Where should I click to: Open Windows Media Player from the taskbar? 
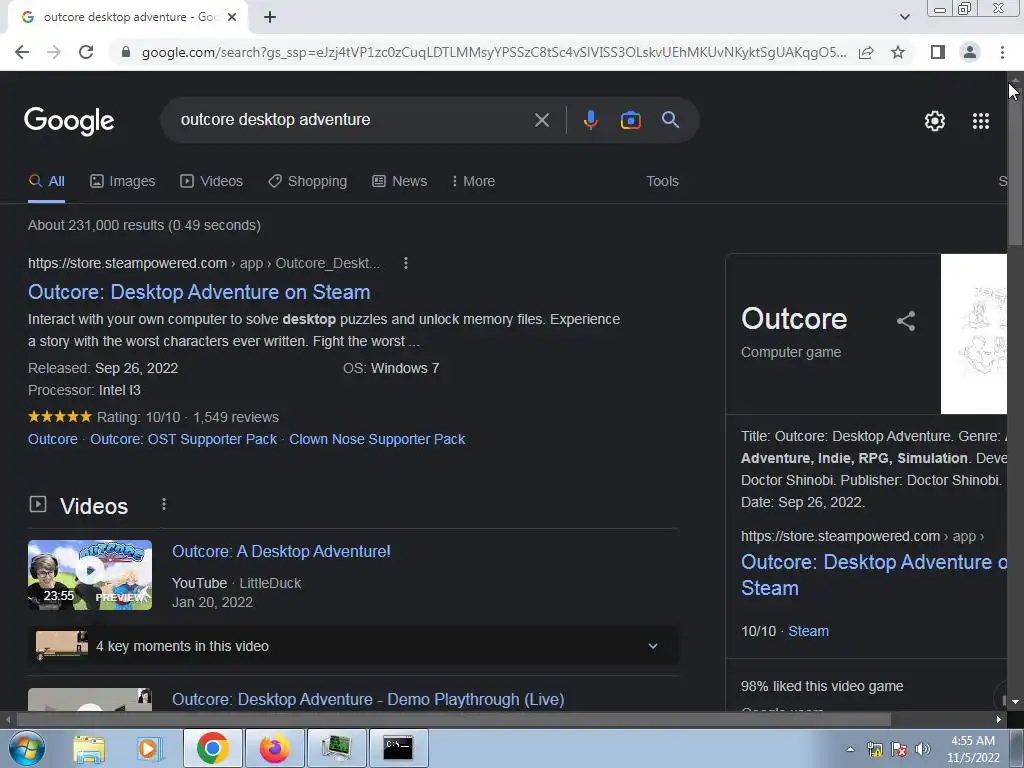pos(149,748)
